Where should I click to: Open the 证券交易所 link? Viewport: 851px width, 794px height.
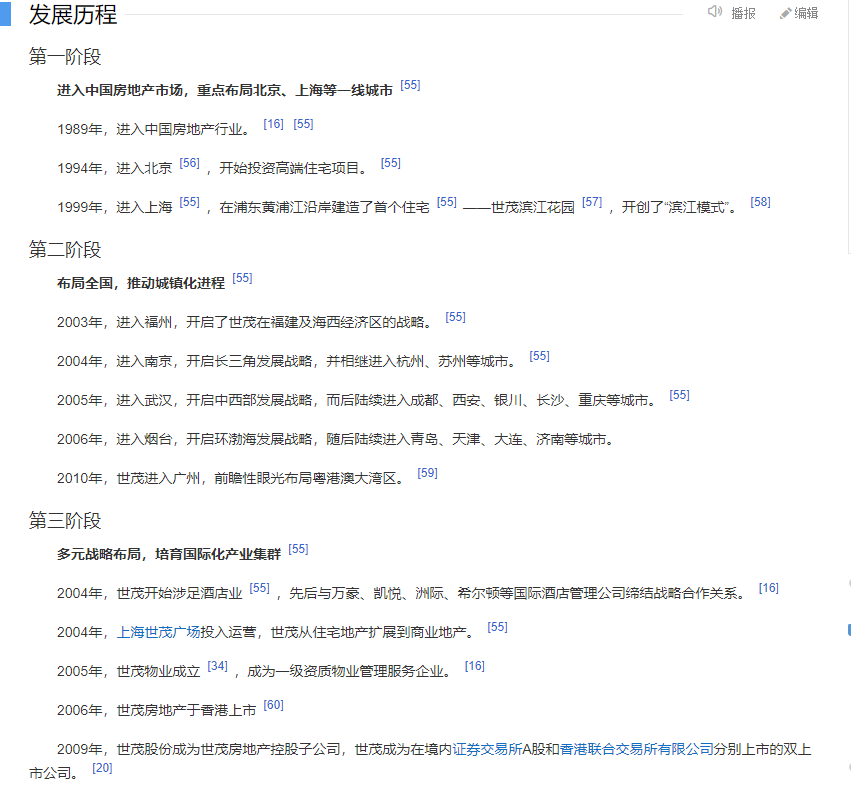click(x=487, y=749)
